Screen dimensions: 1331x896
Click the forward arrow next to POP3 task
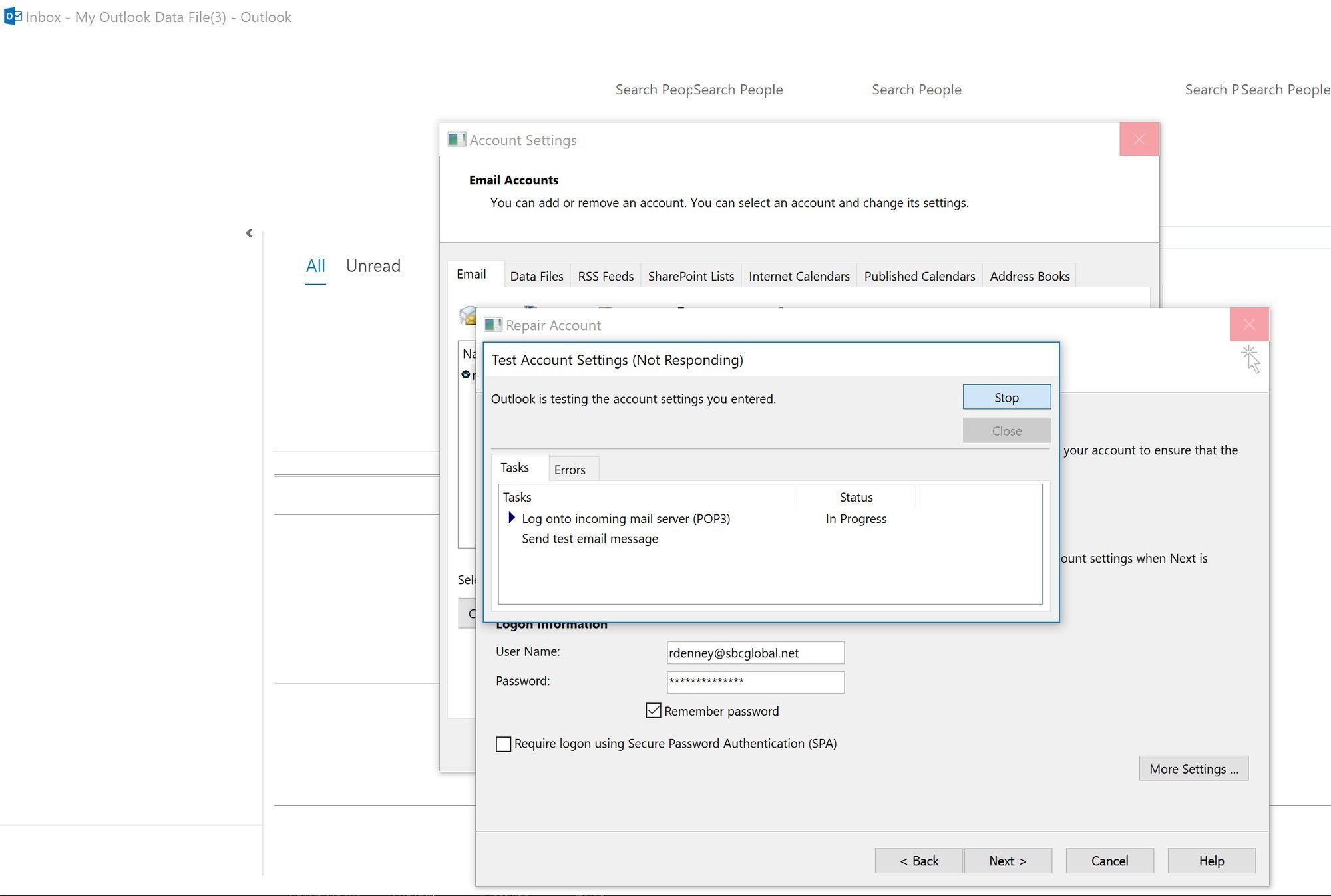[511, 517]
